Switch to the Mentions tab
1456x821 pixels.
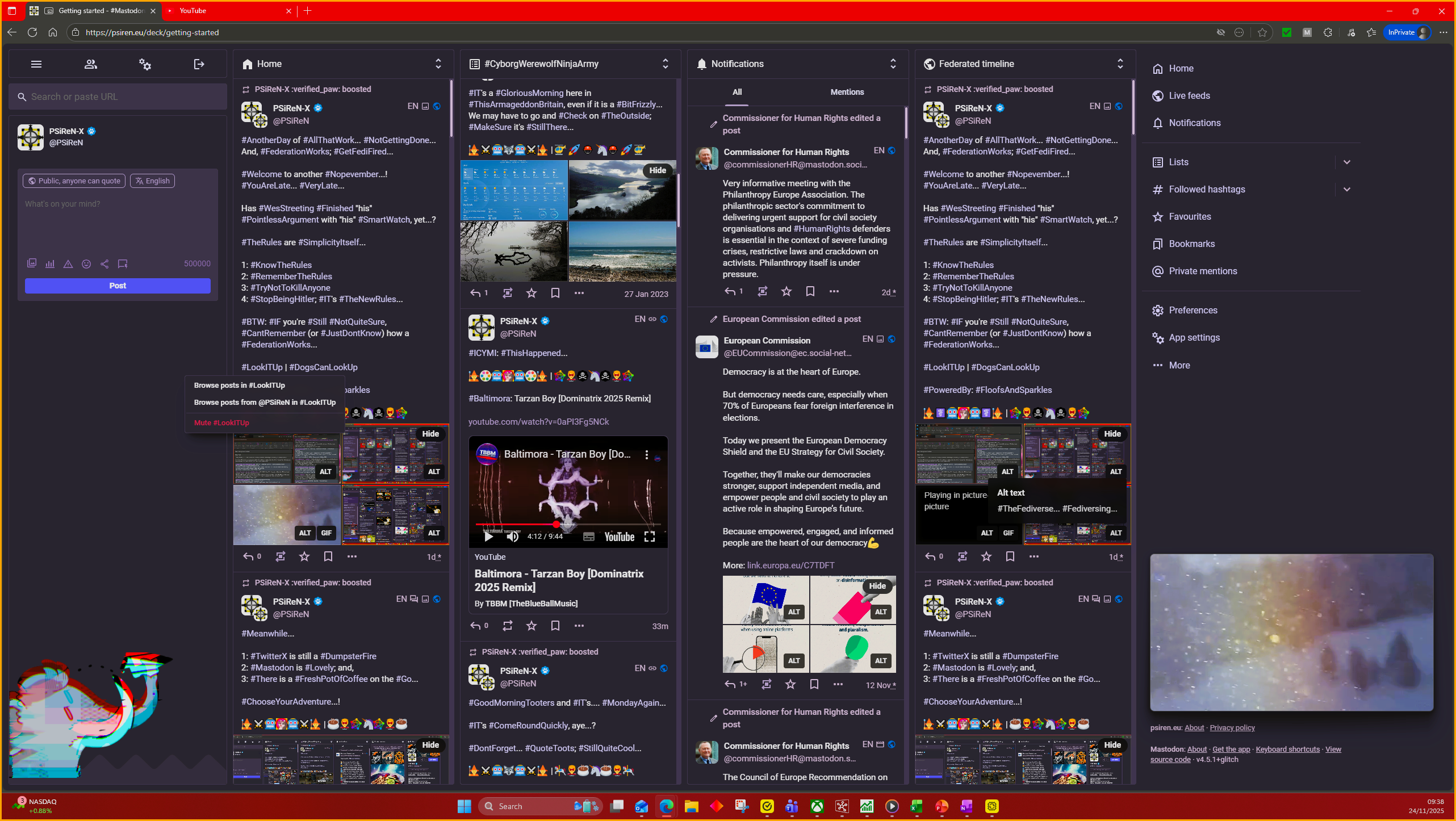(x=847, y=92)
